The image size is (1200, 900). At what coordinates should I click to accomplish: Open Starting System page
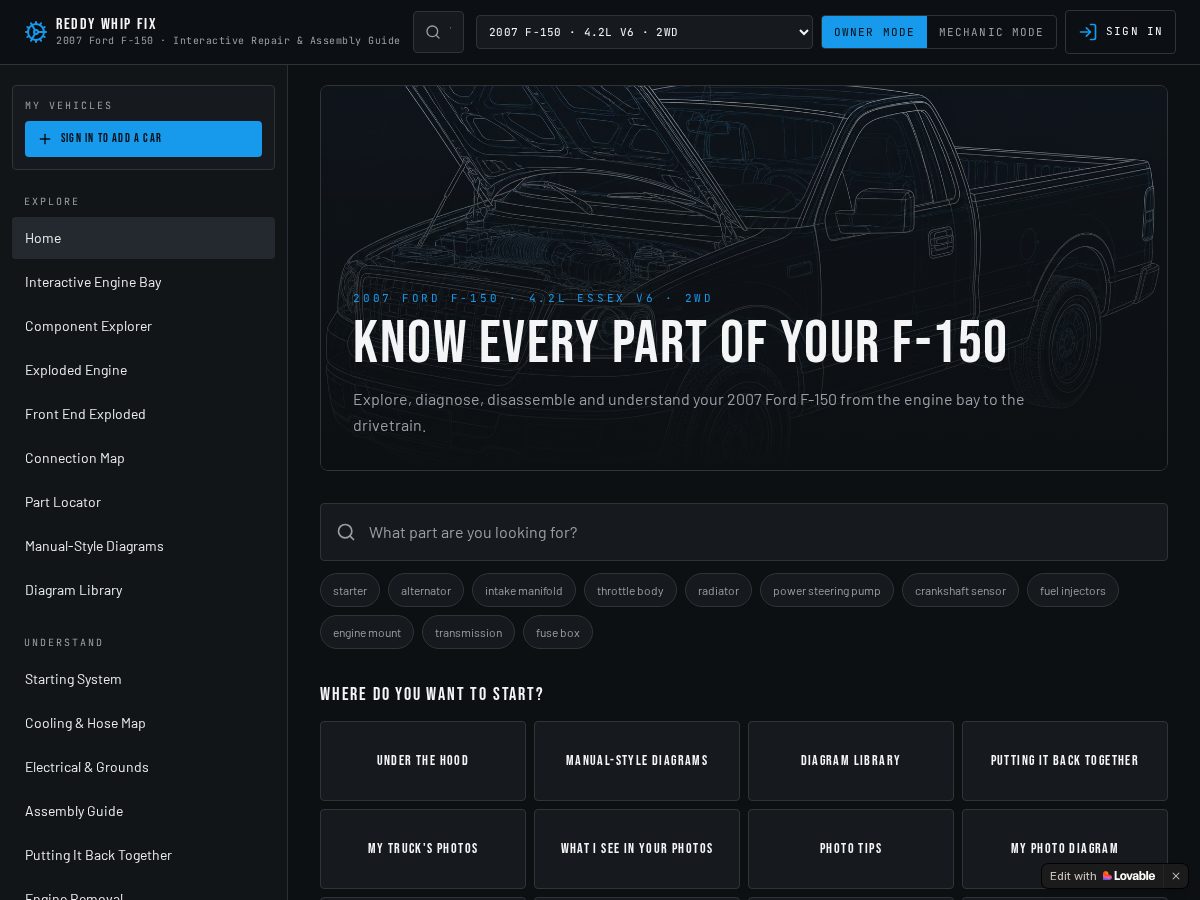click(143, 679)
